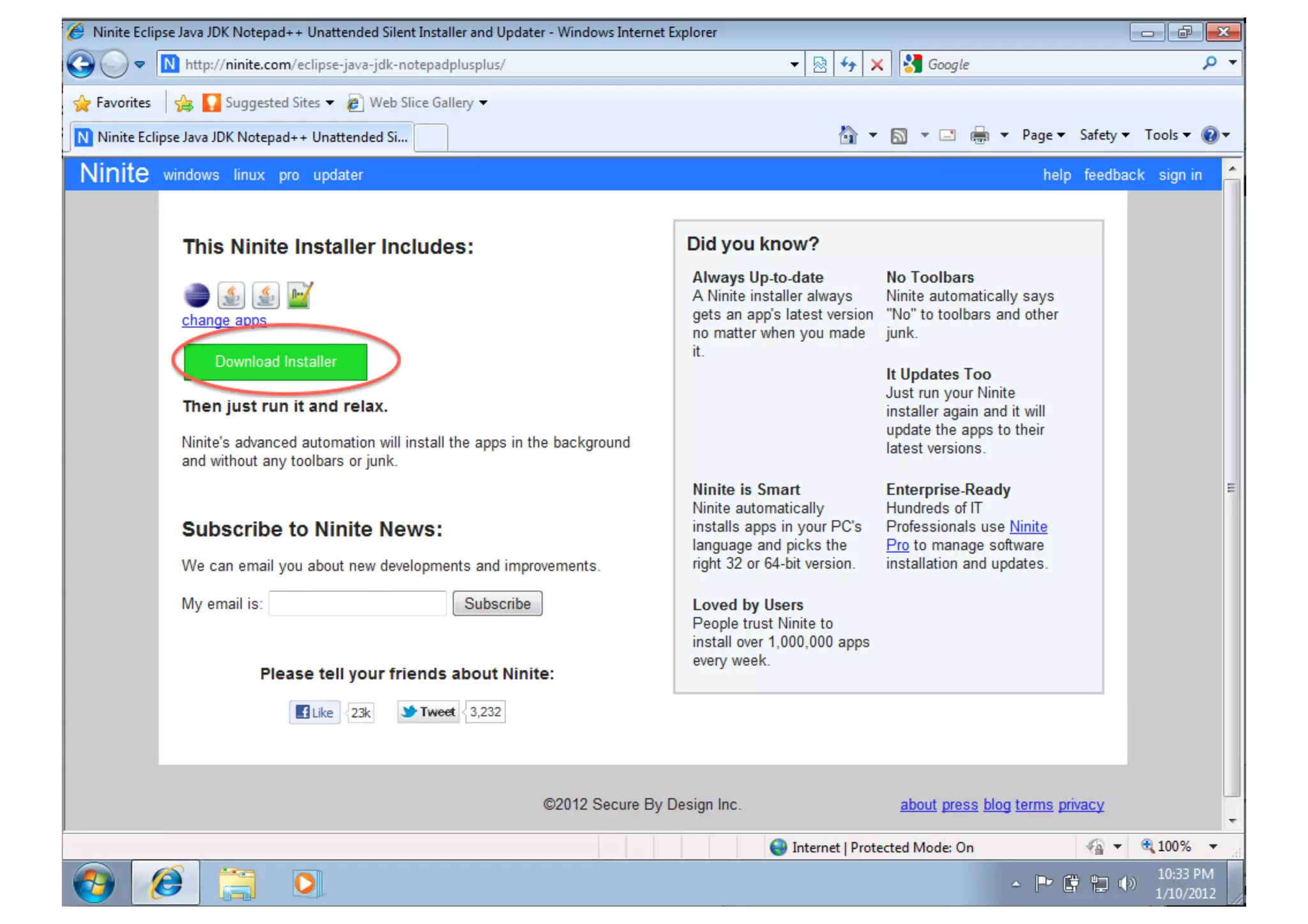Image resolution: width=1308 pixels, height=924 pixels.
Task: Open the zoom level 100% dropdown
Action: point(1213,847)
